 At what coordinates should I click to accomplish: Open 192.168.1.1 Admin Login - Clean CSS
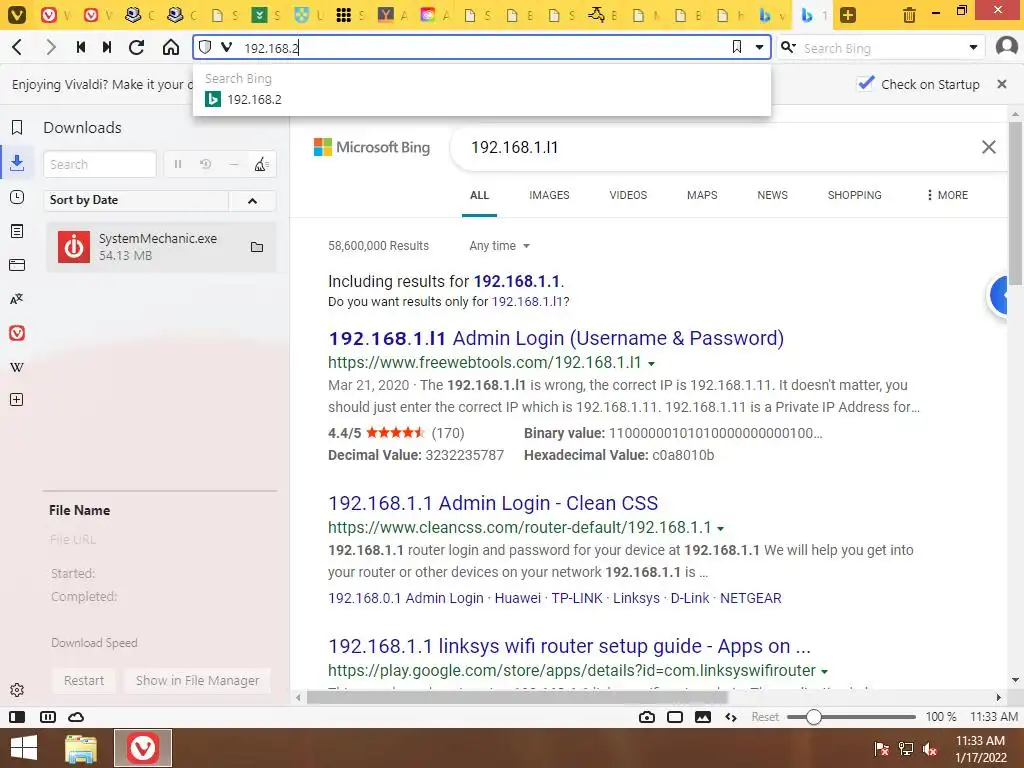pyautogui.click(x=493, y=504)
